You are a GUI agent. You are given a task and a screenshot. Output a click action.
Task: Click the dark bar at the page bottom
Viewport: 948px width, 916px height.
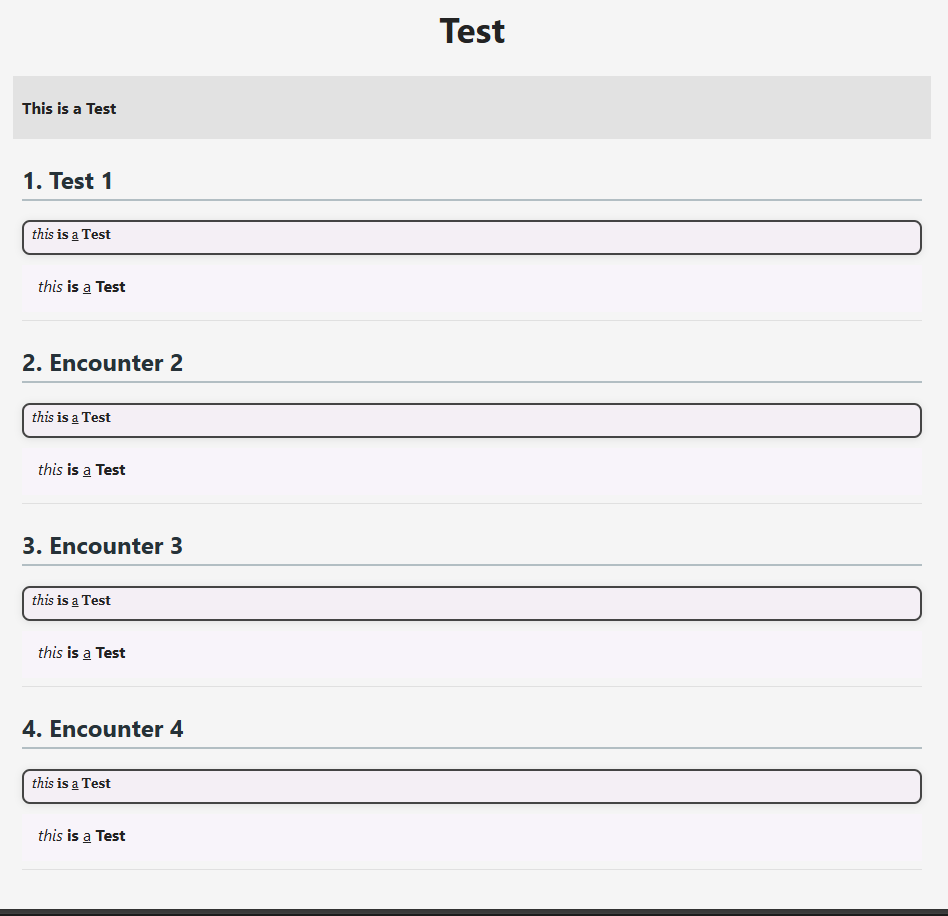click(x=474, y=912)
